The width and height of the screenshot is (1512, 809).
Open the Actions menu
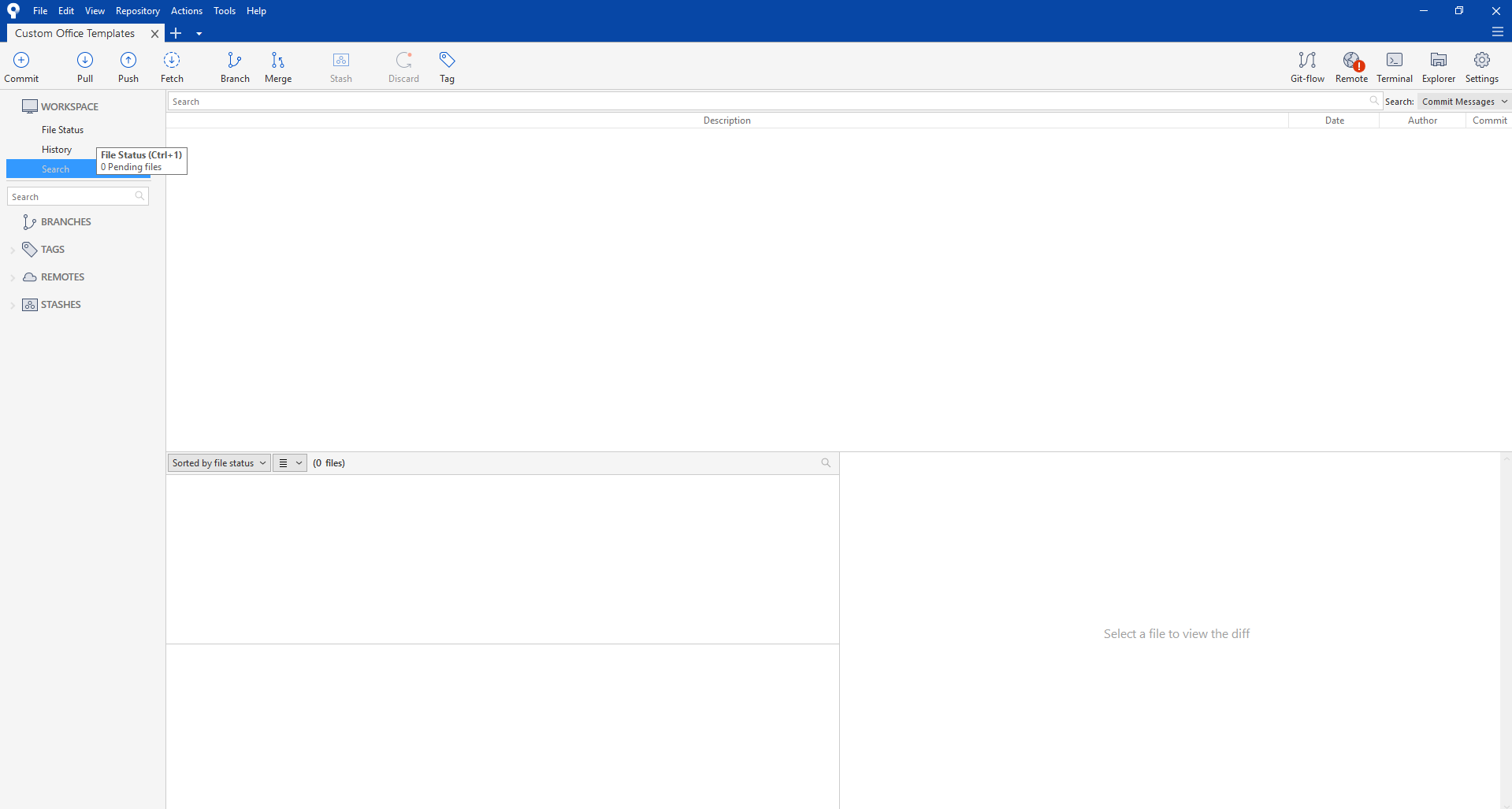187,11
